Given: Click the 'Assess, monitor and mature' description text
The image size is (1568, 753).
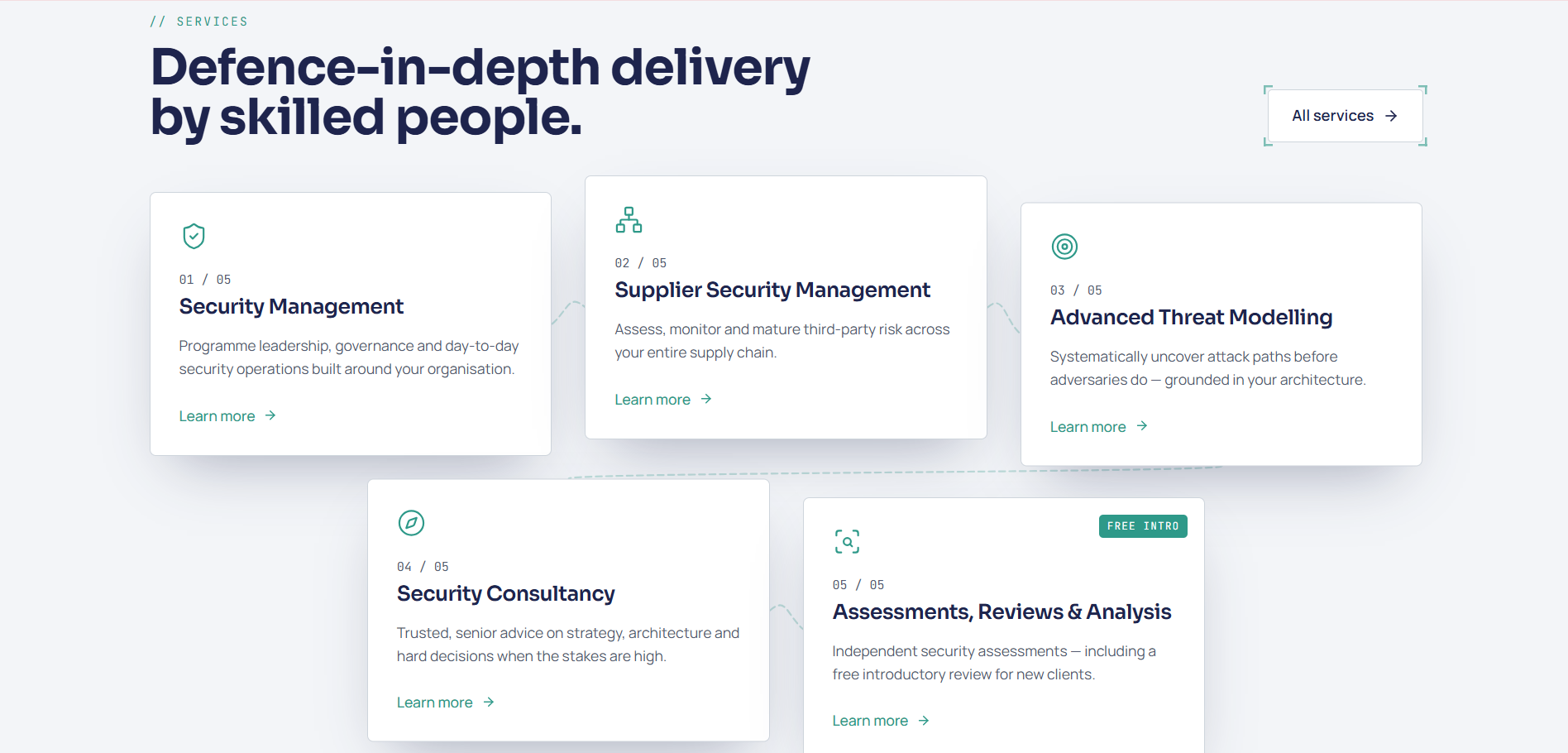Looking at the screenshot, I should 782,341.
